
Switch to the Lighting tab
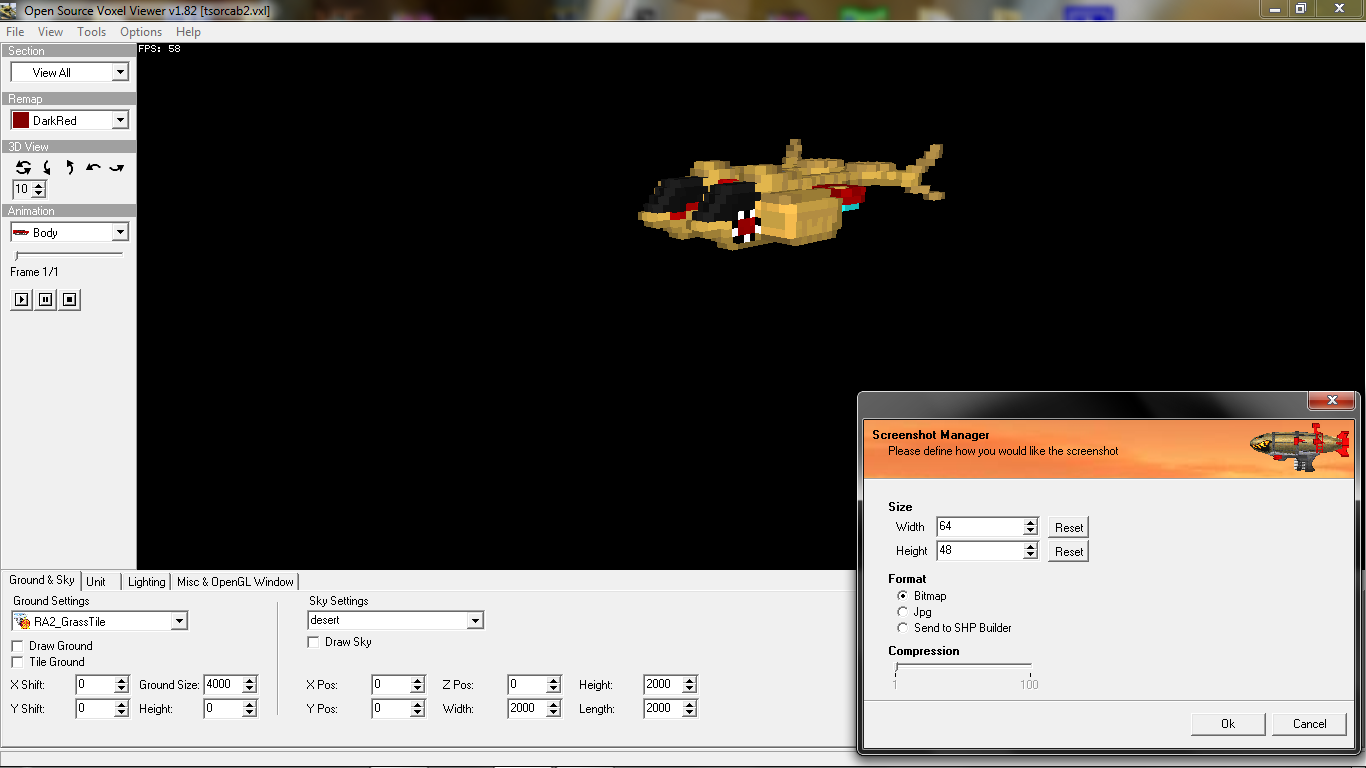pyautogui.click(x=146, y=582)
